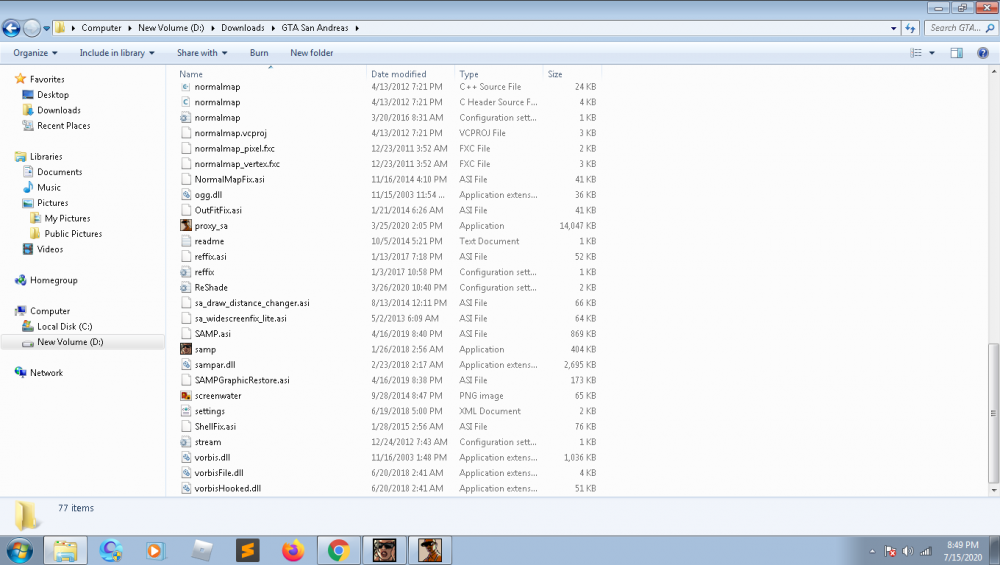Open the recent locations dropdown beside Forward

(x=47, y=28)
